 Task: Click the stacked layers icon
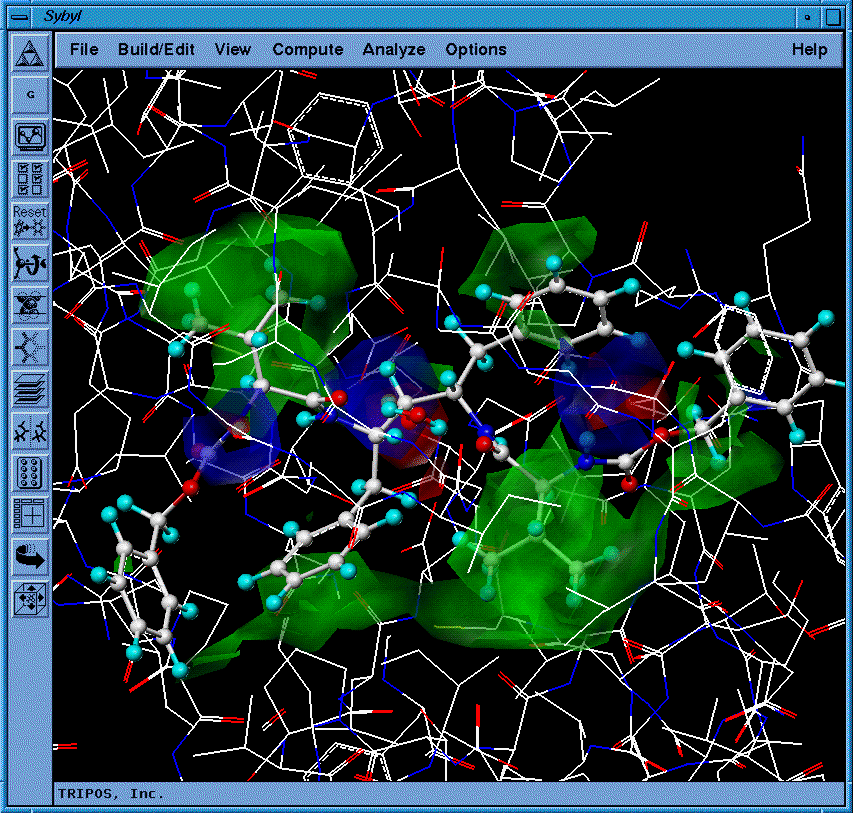click(30, 389)
